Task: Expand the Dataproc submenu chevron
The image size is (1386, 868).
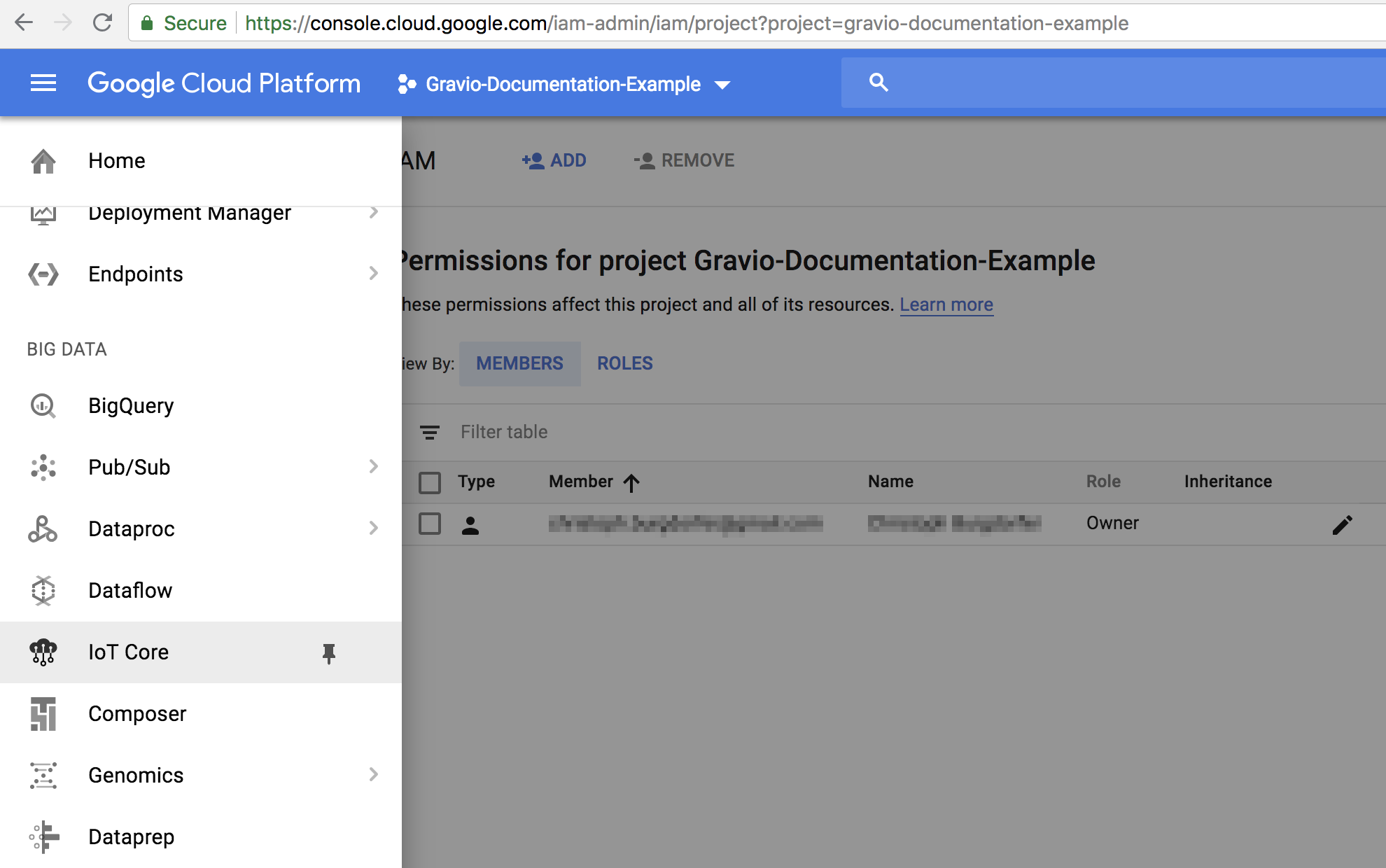Action: (374, 528)
